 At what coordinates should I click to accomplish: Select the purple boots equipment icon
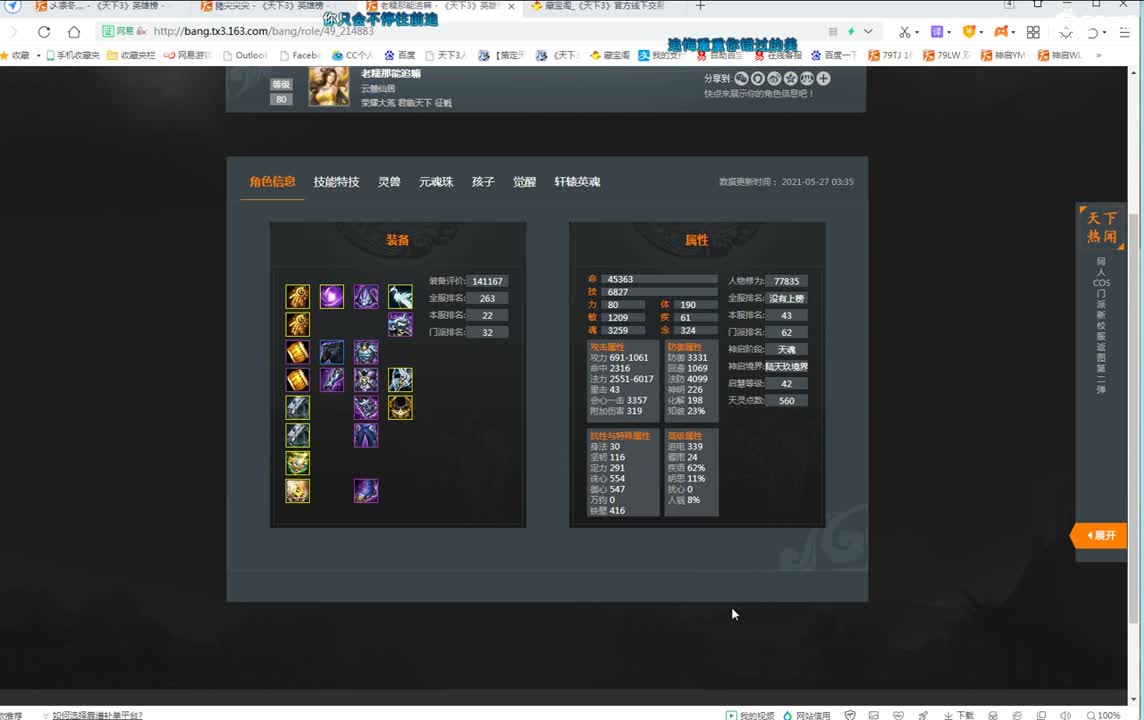366,490
